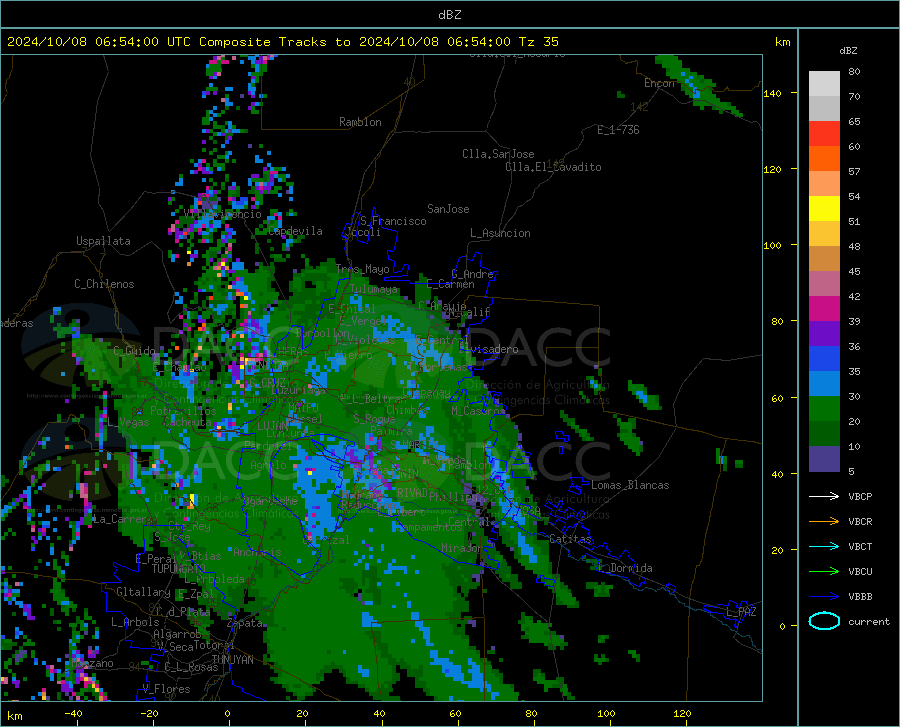Select the yellow 51-54 dBZ legend swatch
The width and height of the screenshot is (900, 727).
tap(824, 209)
